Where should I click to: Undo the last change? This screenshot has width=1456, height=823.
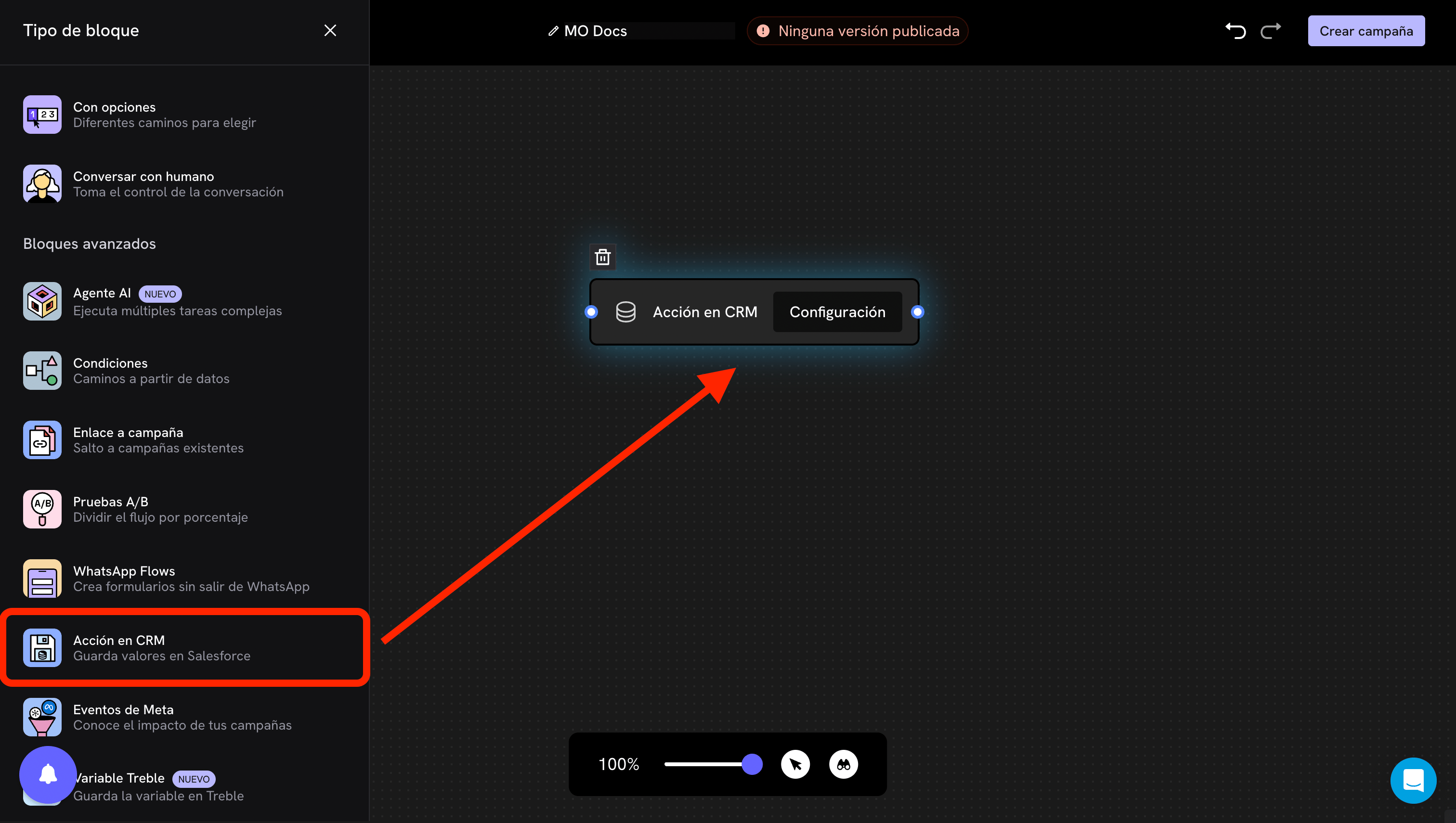point(1236,31)
